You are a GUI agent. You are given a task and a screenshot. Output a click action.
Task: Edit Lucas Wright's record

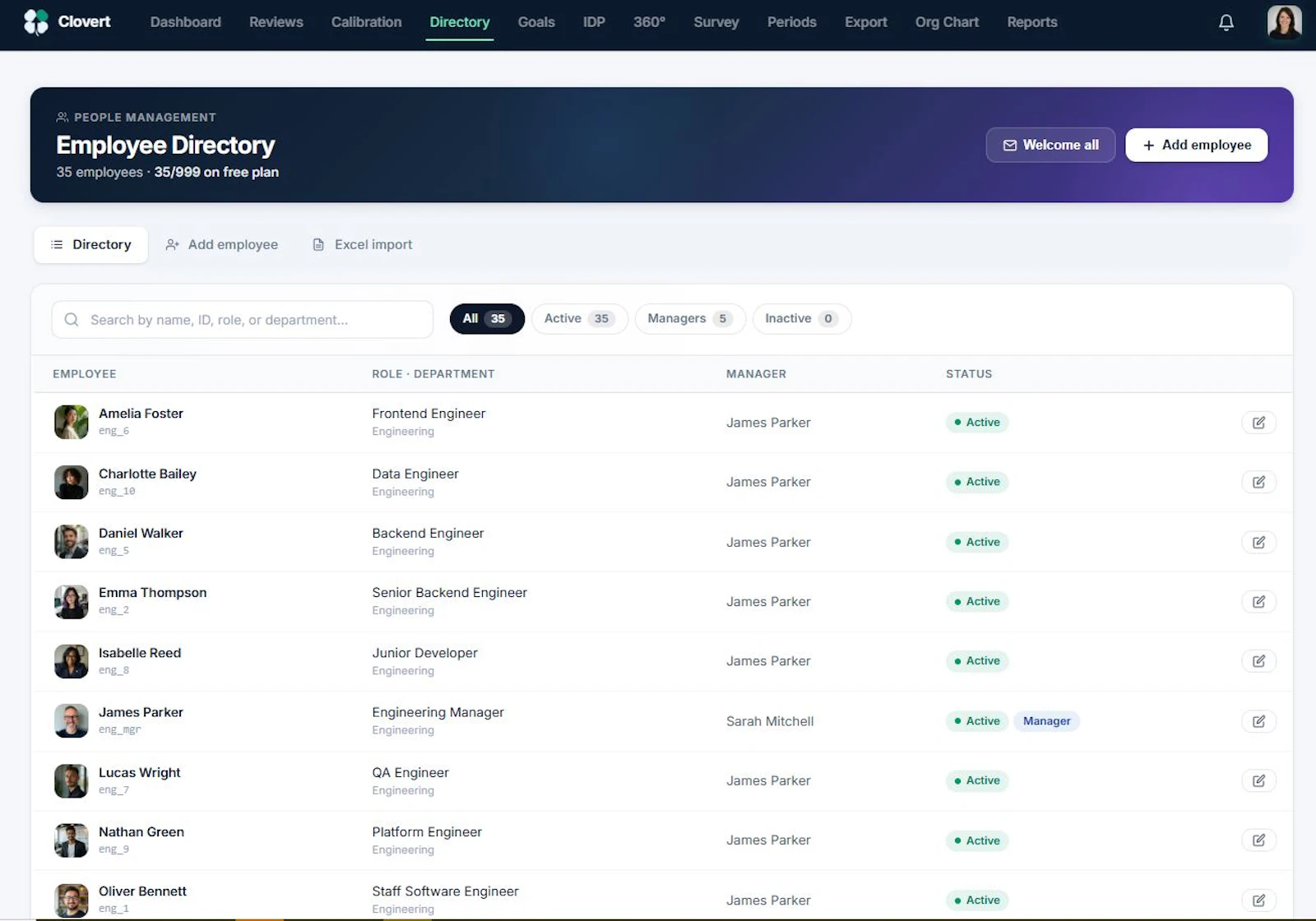[x=1258, y=780]
